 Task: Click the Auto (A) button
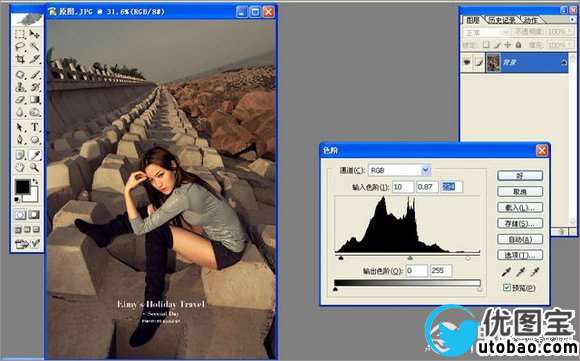pyautogui.click(x=520, y=239)
